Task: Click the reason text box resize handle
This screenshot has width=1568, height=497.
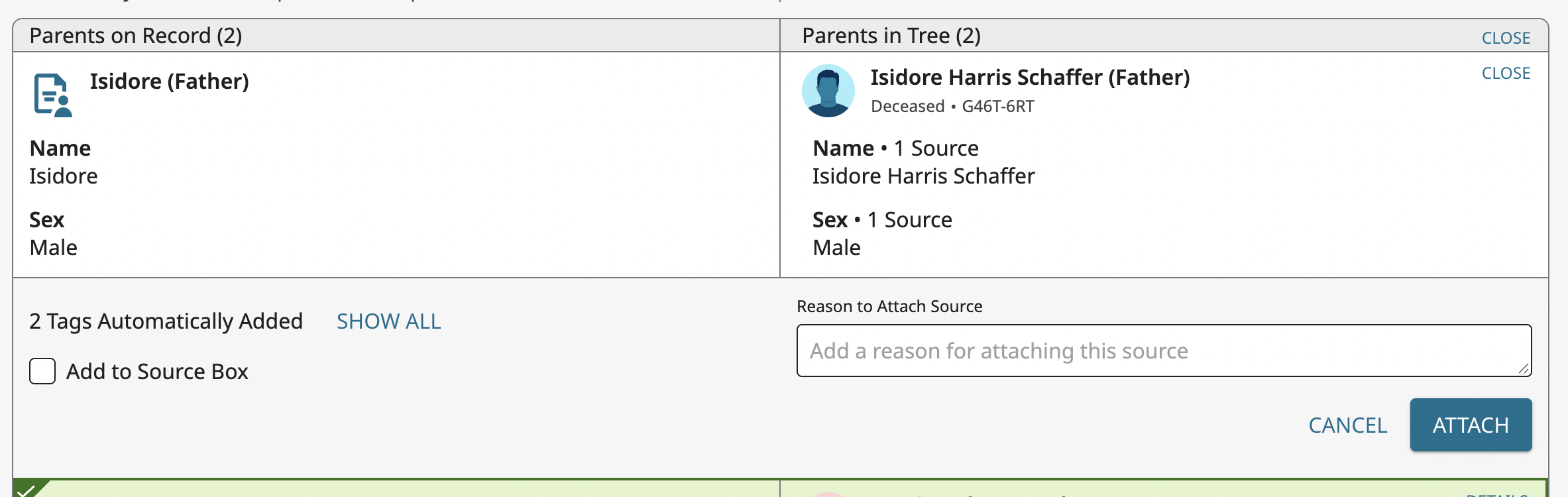Action: click(1524, 368)
